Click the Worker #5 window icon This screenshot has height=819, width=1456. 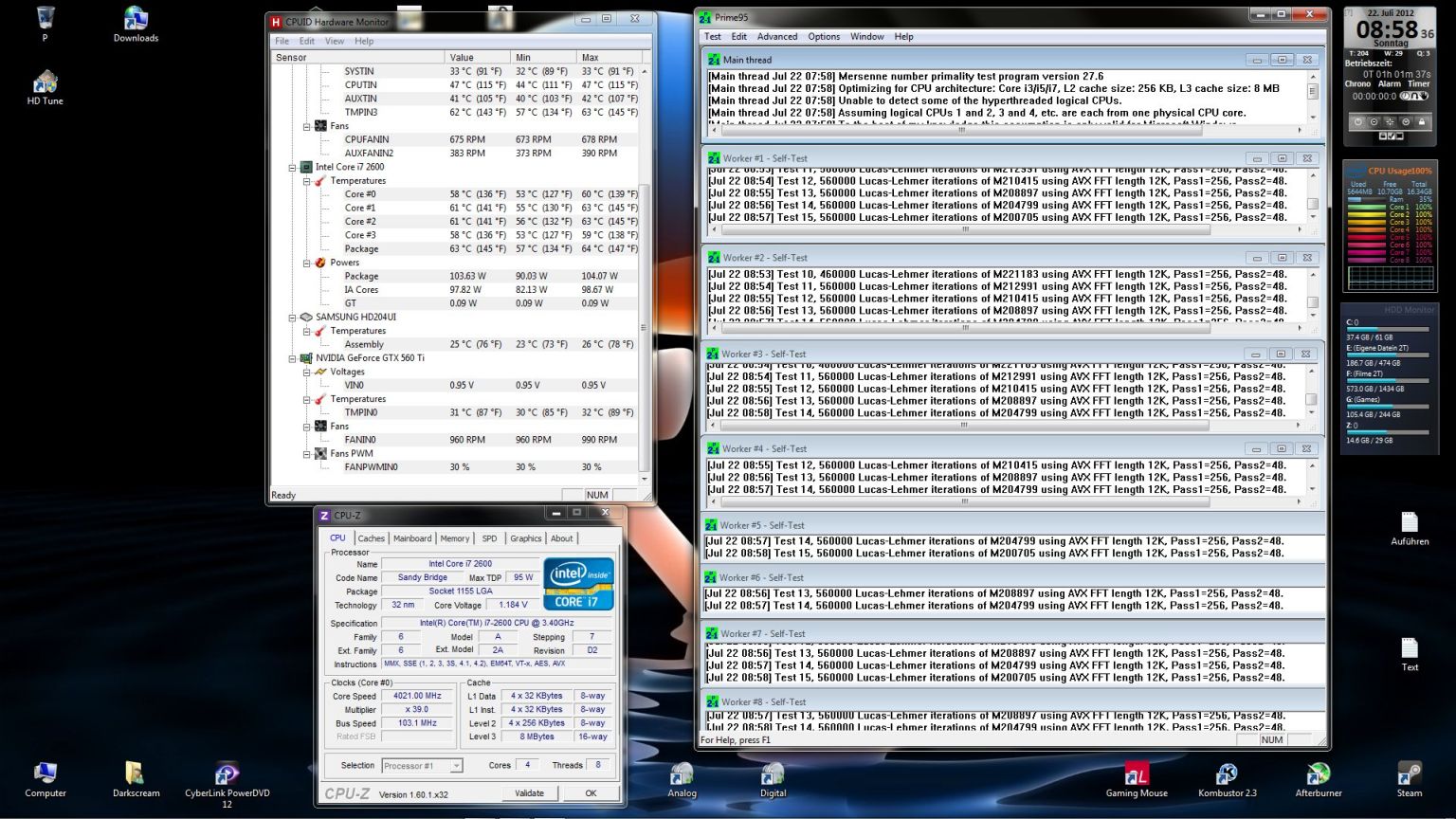(x=711, y=525)
